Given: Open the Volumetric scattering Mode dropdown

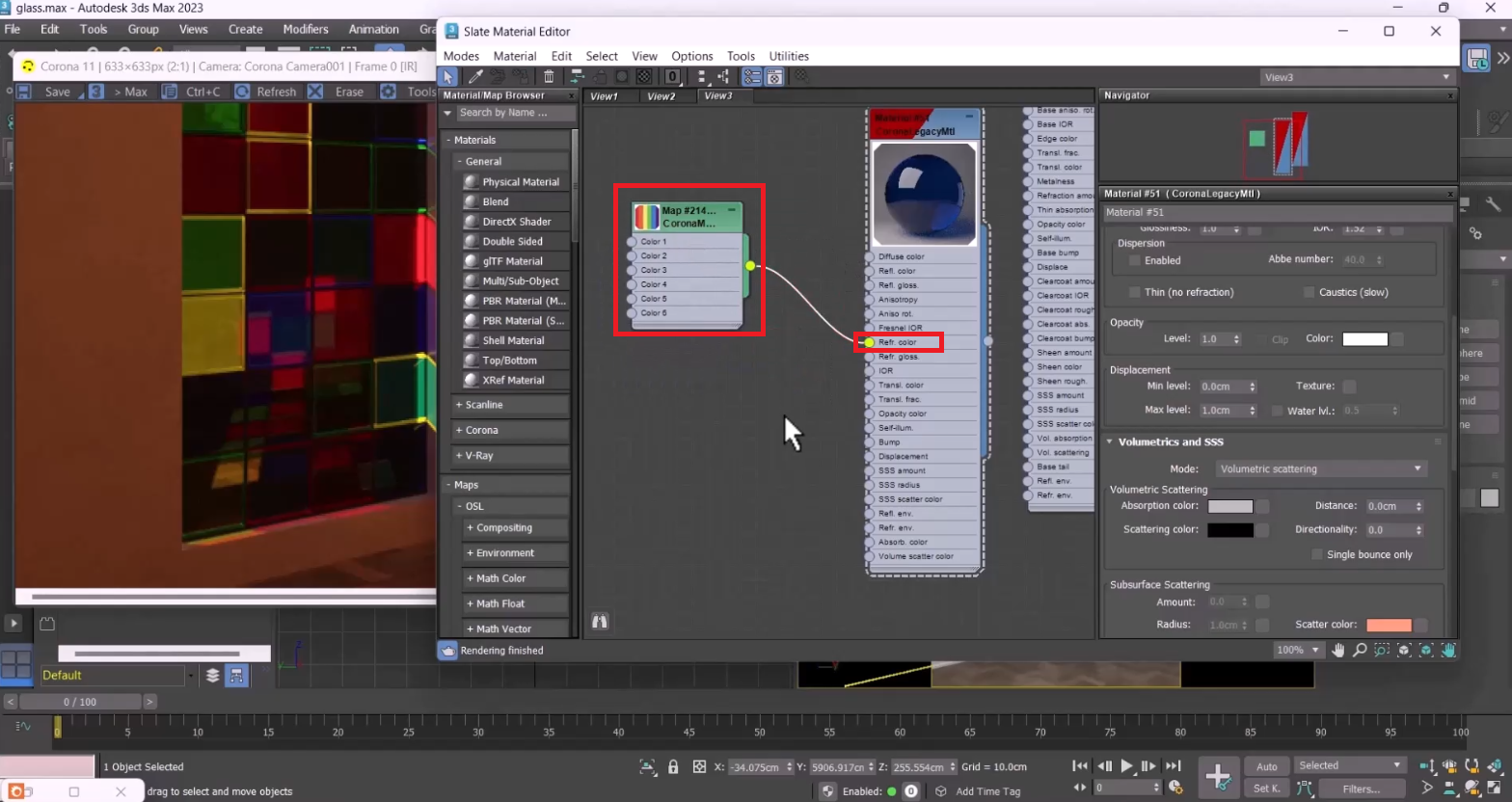Looking at the screenshot, I should point(1320,468).
